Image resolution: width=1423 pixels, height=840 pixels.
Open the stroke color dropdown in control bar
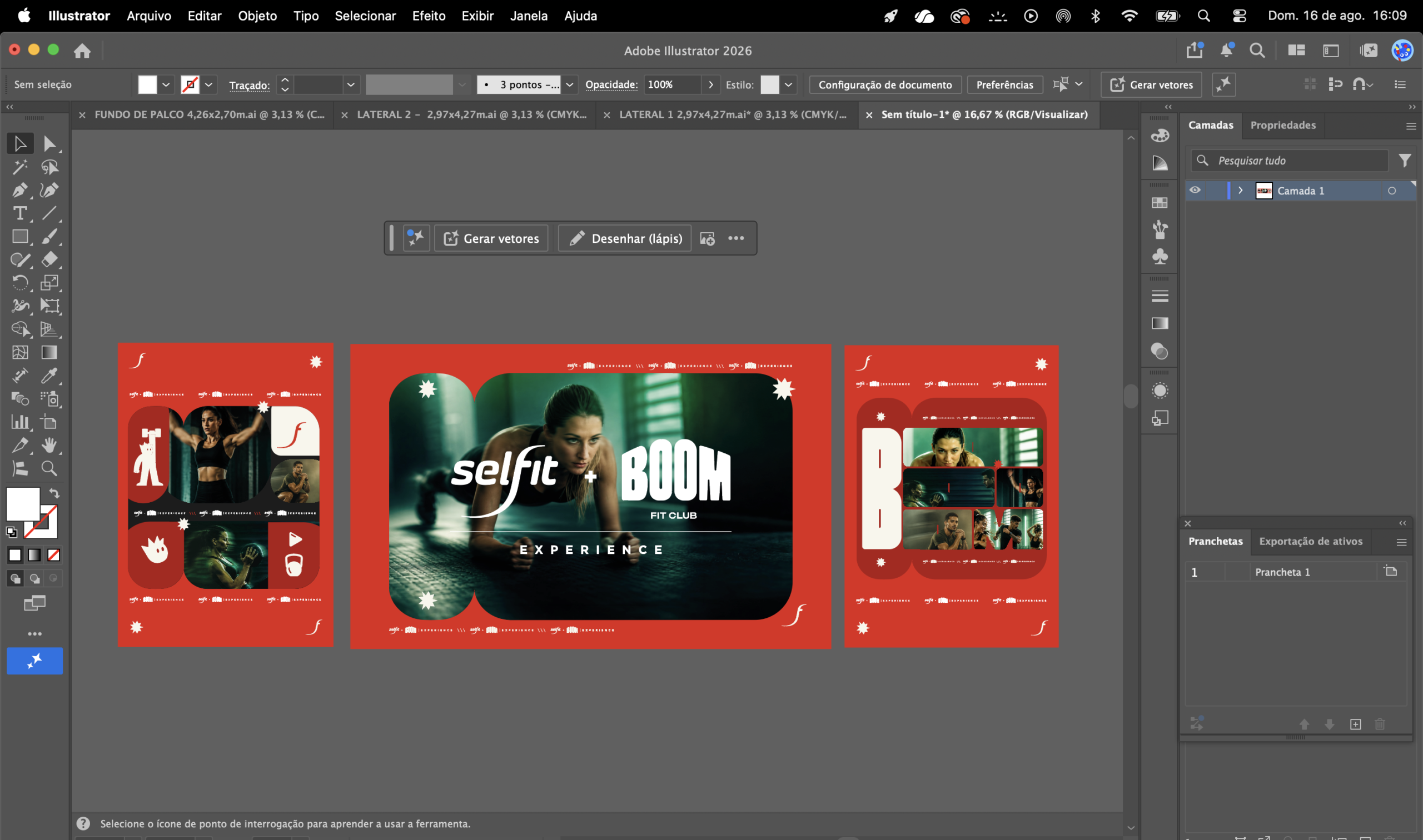pyautogui.click(x=209, y=85)
